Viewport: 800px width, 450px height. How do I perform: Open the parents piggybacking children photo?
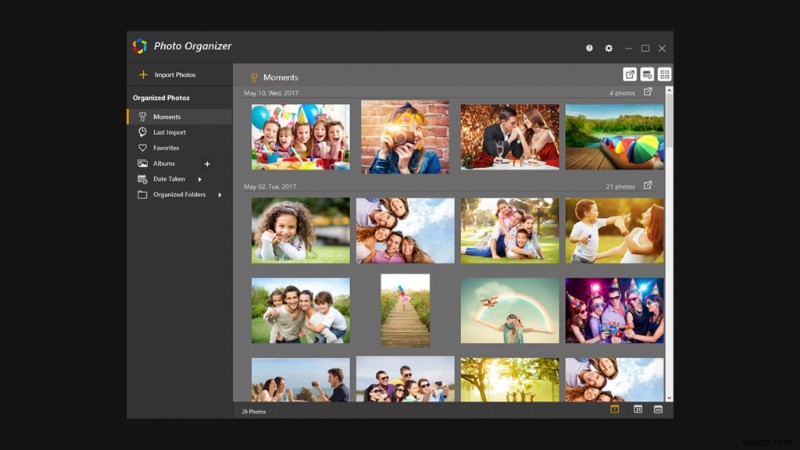tap(301, 310)
